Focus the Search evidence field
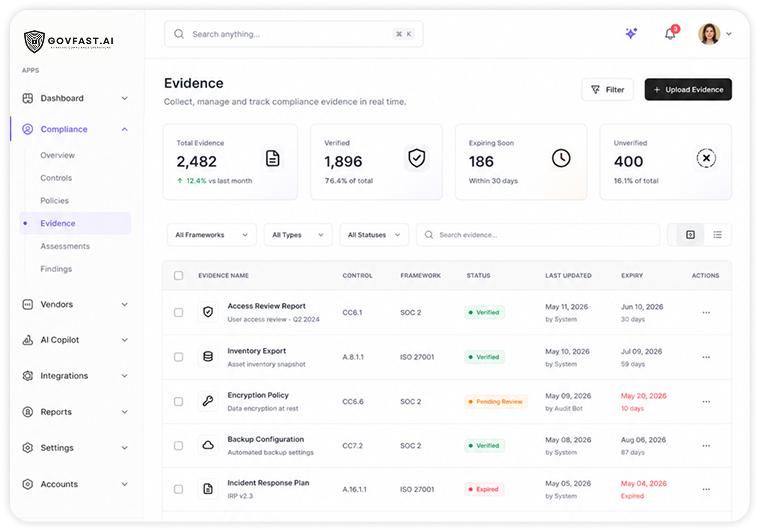 click(x=538, y=235)
